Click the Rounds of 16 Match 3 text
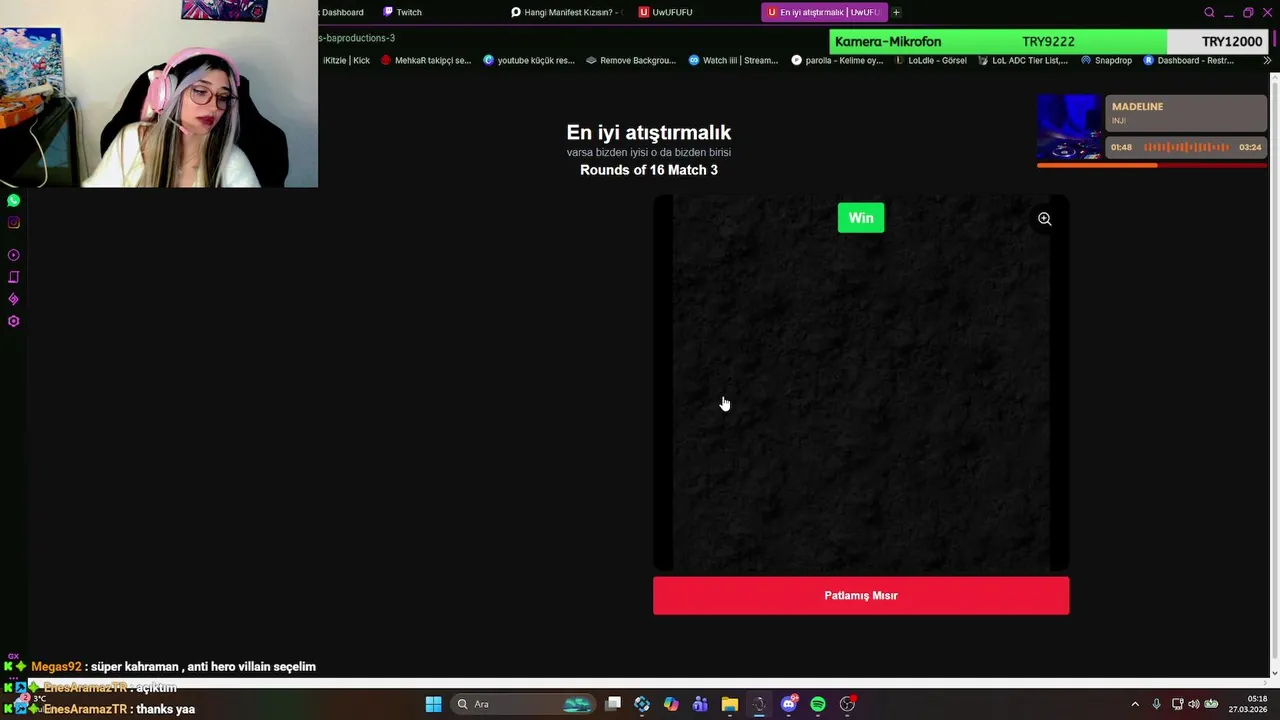 pos(649,170)
